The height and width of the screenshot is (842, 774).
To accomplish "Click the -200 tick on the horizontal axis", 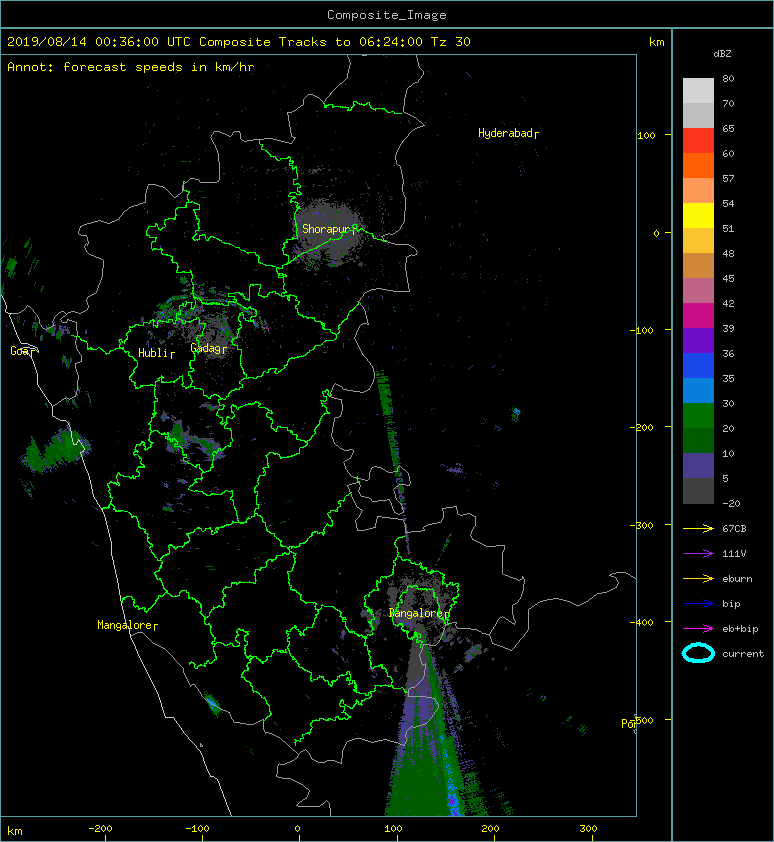I will (100, 829).
